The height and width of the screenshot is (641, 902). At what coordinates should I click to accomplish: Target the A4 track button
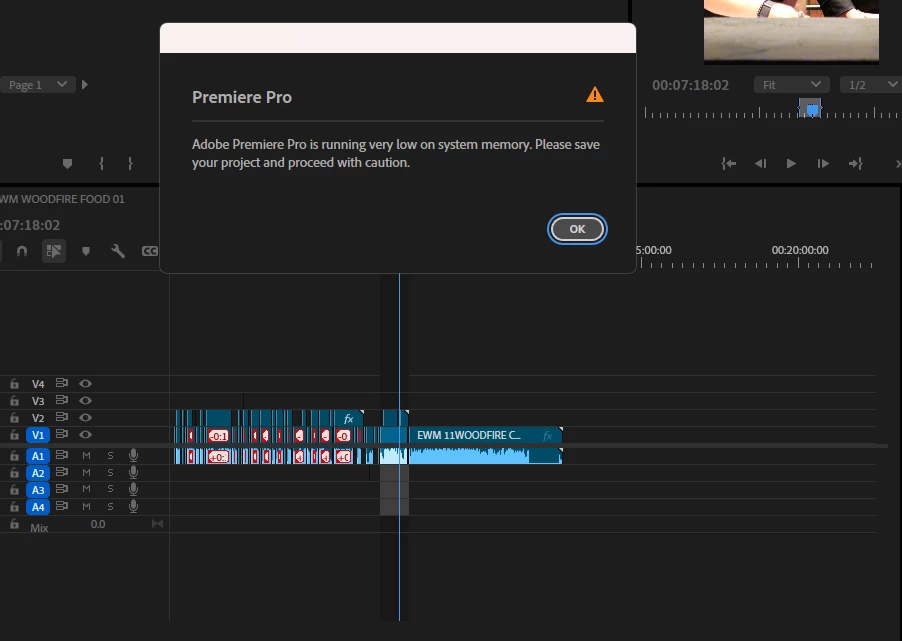pos(37,507)
